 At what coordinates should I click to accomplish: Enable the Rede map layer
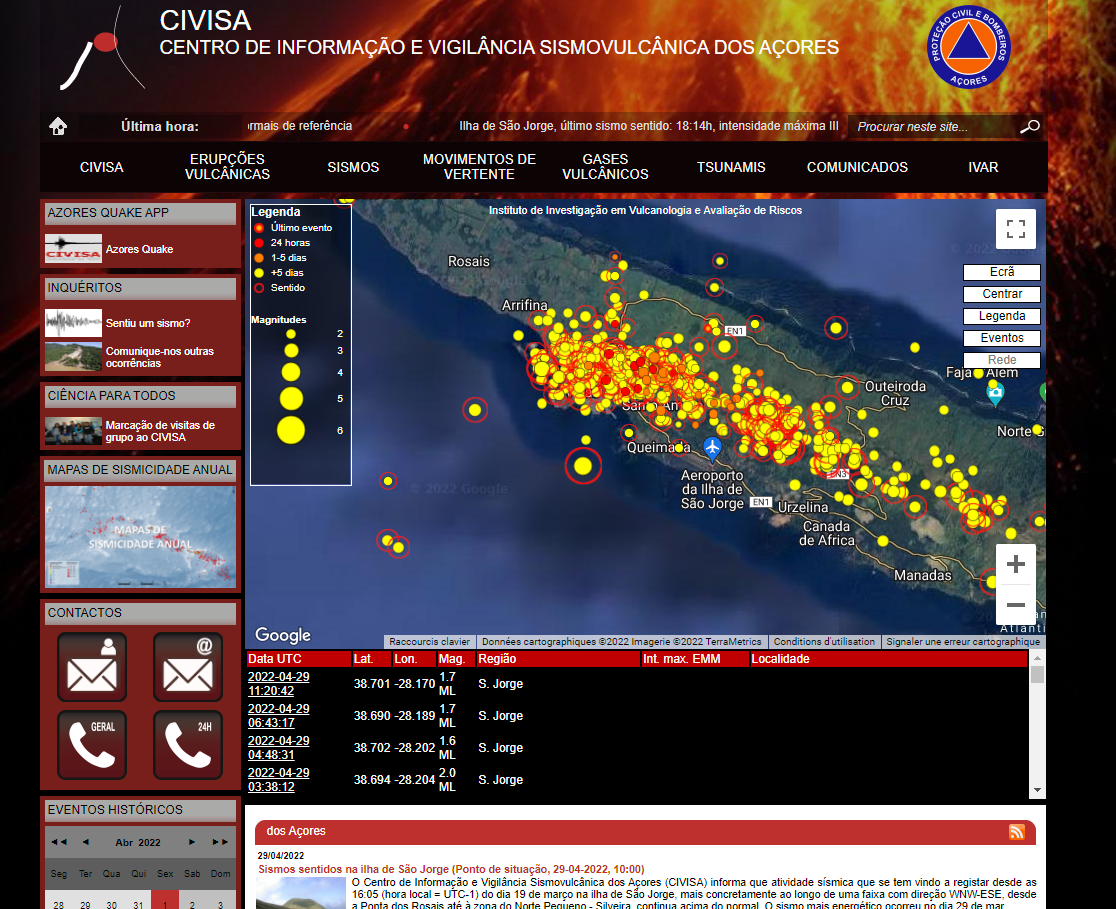1001,360
